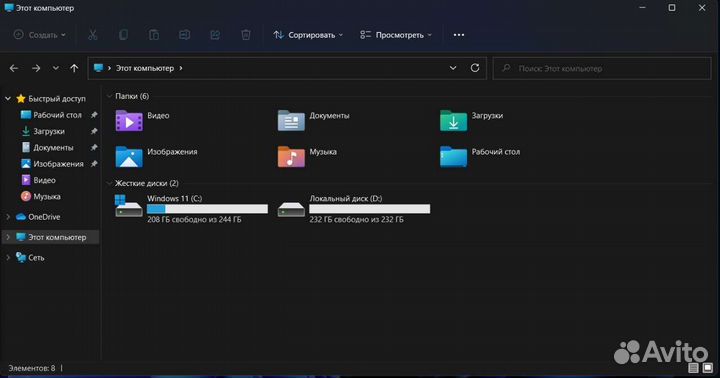This screenshot has width=720, height=378.
Task: Click 'Элементов: 8' in status bar
Action: tap(31, 368)
